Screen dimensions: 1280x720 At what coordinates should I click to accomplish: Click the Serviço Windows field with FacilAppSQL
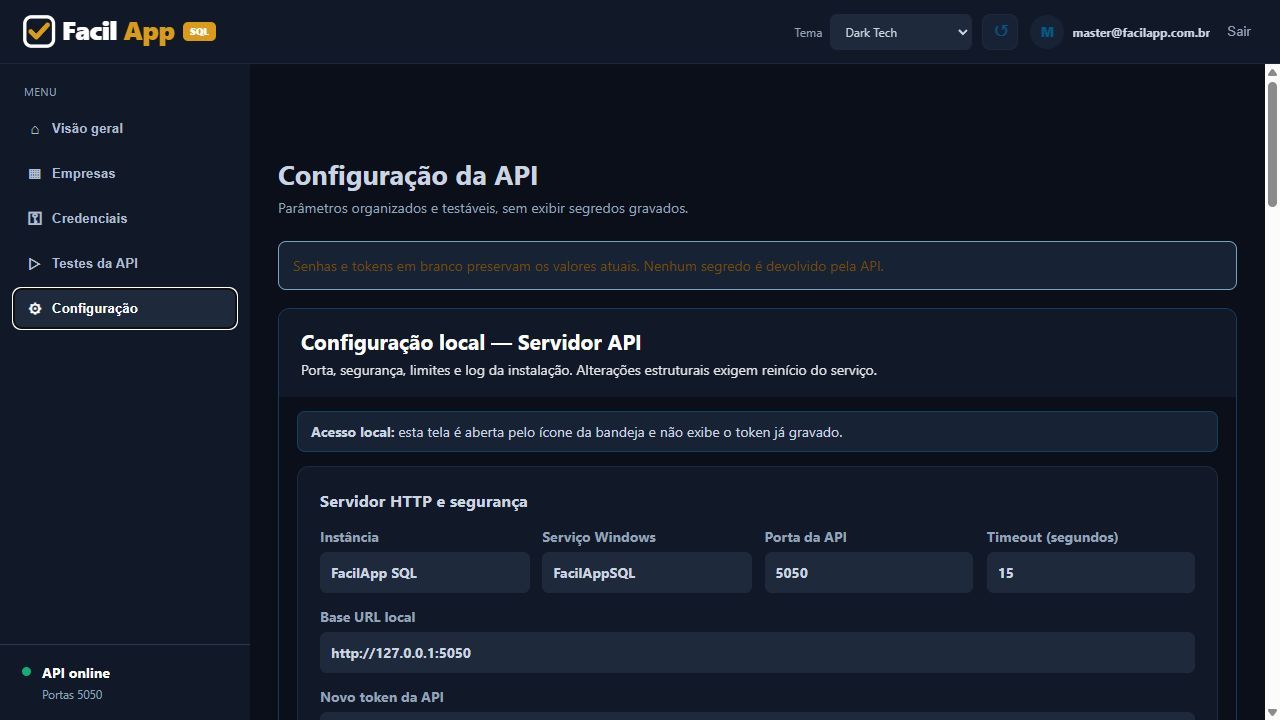tap(647, 573)
